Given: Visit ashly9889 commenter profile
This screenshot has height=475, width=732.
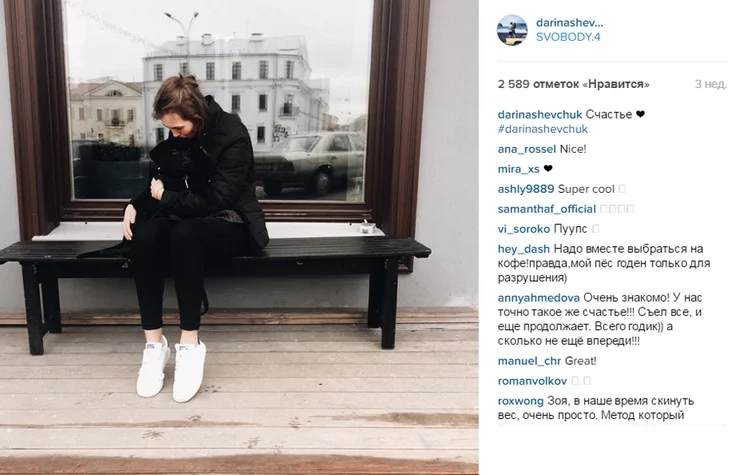Looking at the screenshot, I should pyautogui.click(x=526, y=189).
